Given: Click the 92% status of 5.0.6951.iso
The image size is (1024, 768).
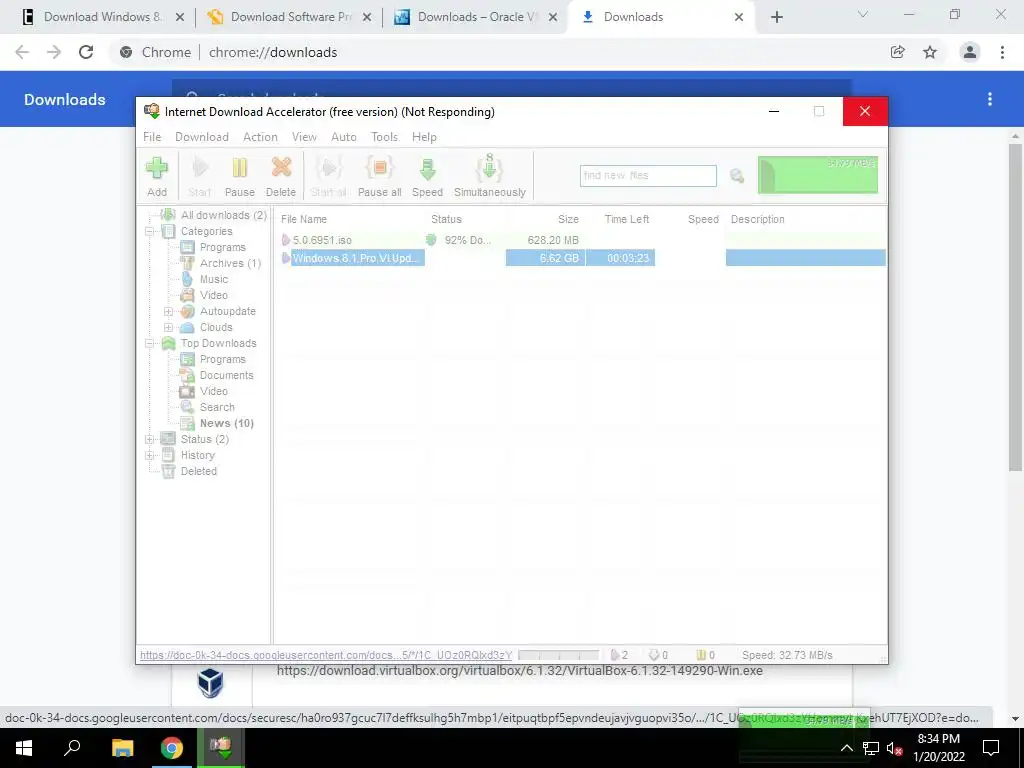Looking at the screenshot, I should 467,240.
